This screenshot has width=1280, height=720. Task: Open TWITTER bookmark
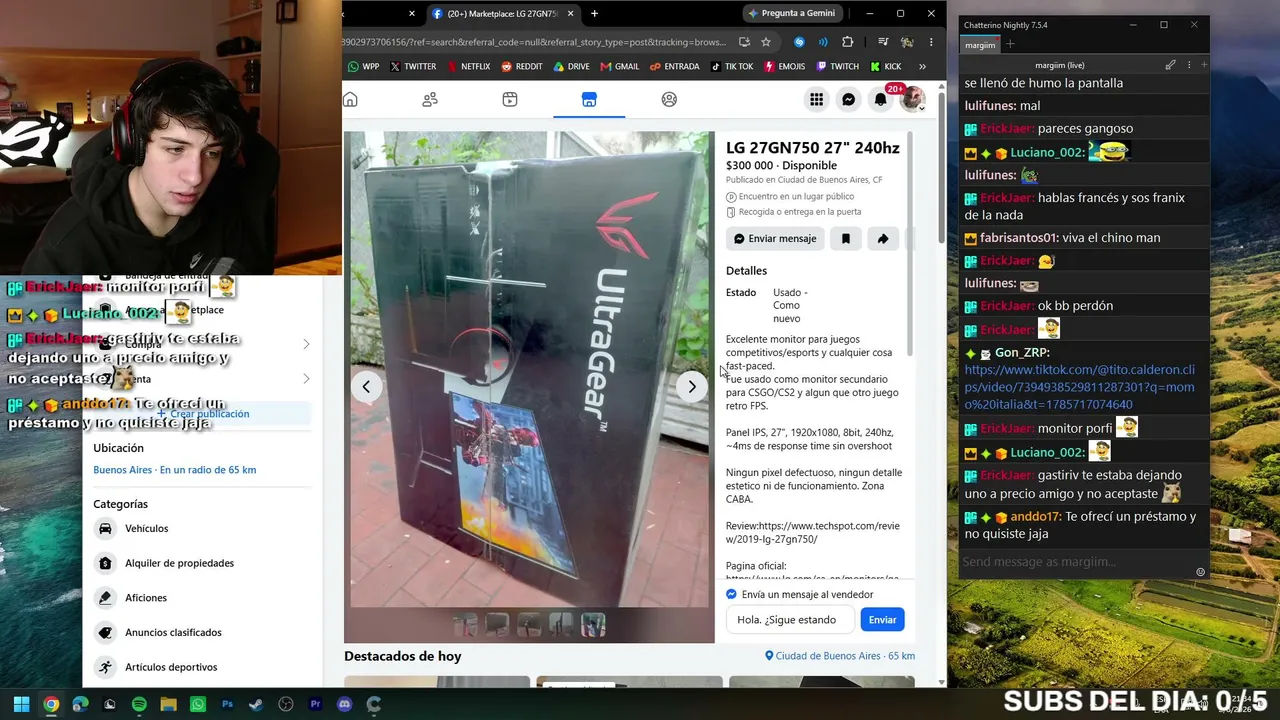413,67
